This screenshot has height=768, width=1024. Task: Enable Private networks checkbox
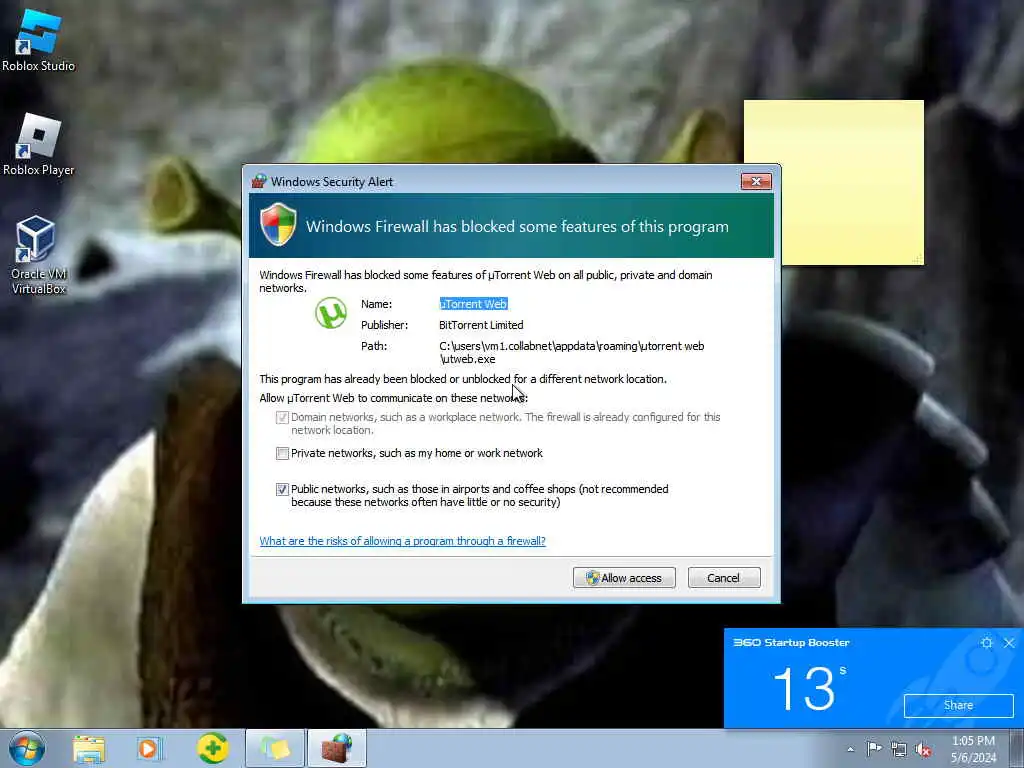[282, 453]
